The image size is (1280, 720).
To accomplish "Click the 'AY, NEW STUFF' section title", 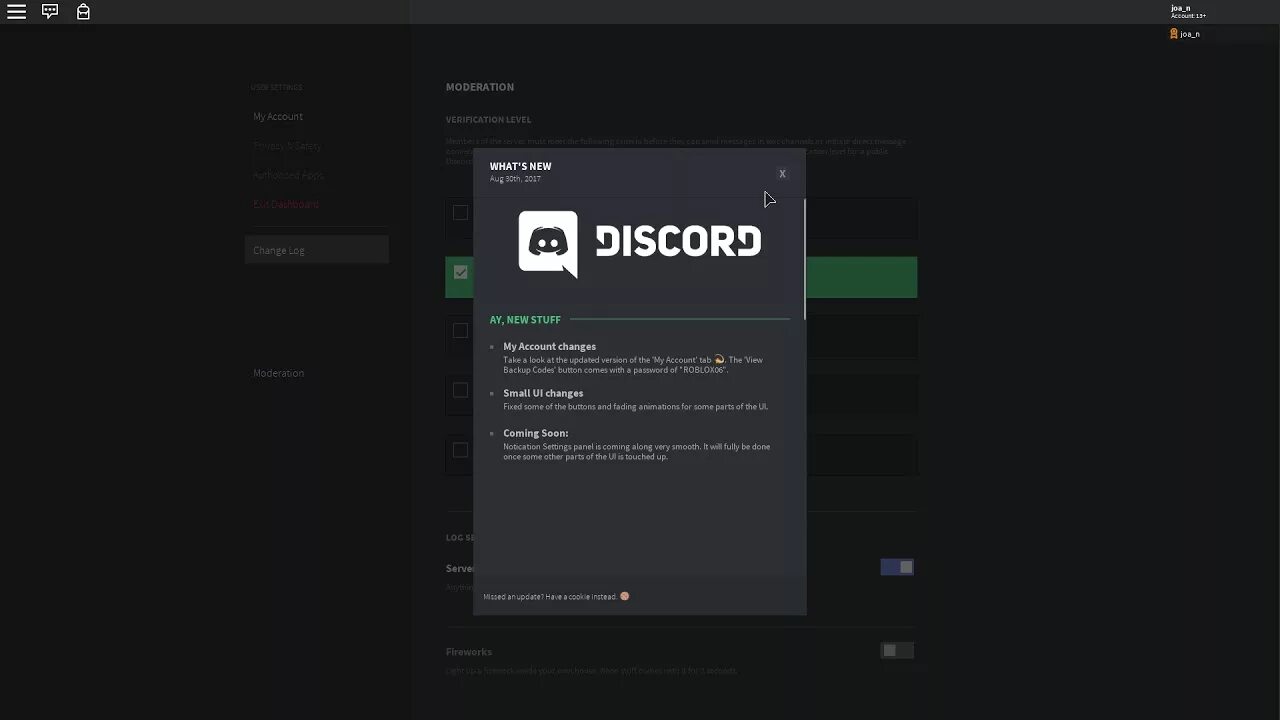I will 525,320.
